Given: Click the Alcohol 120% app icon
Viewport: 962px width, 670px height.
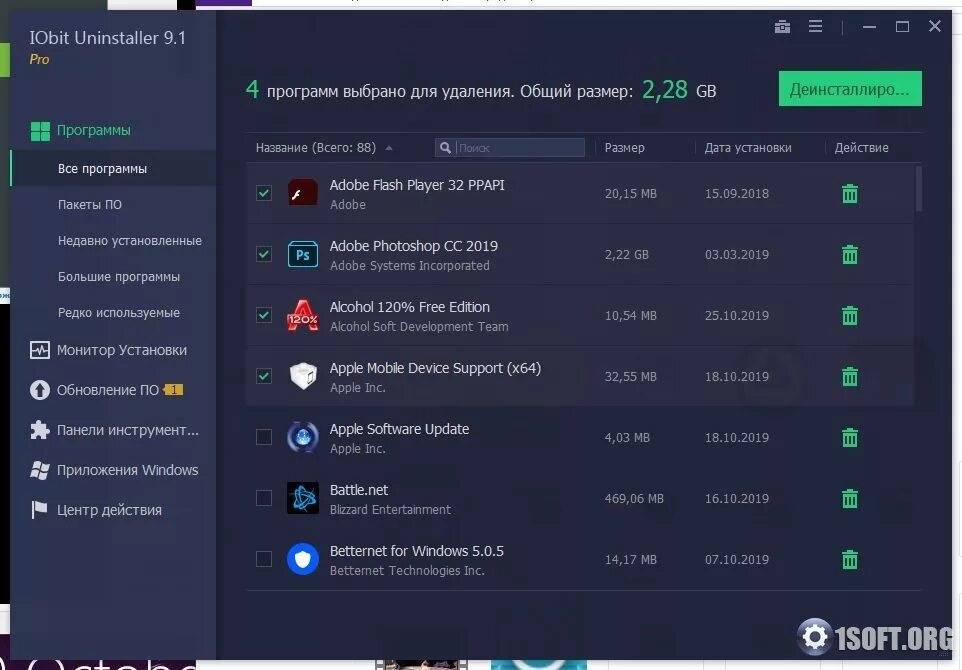Looking at the screenshot, I should click(303, 315).
